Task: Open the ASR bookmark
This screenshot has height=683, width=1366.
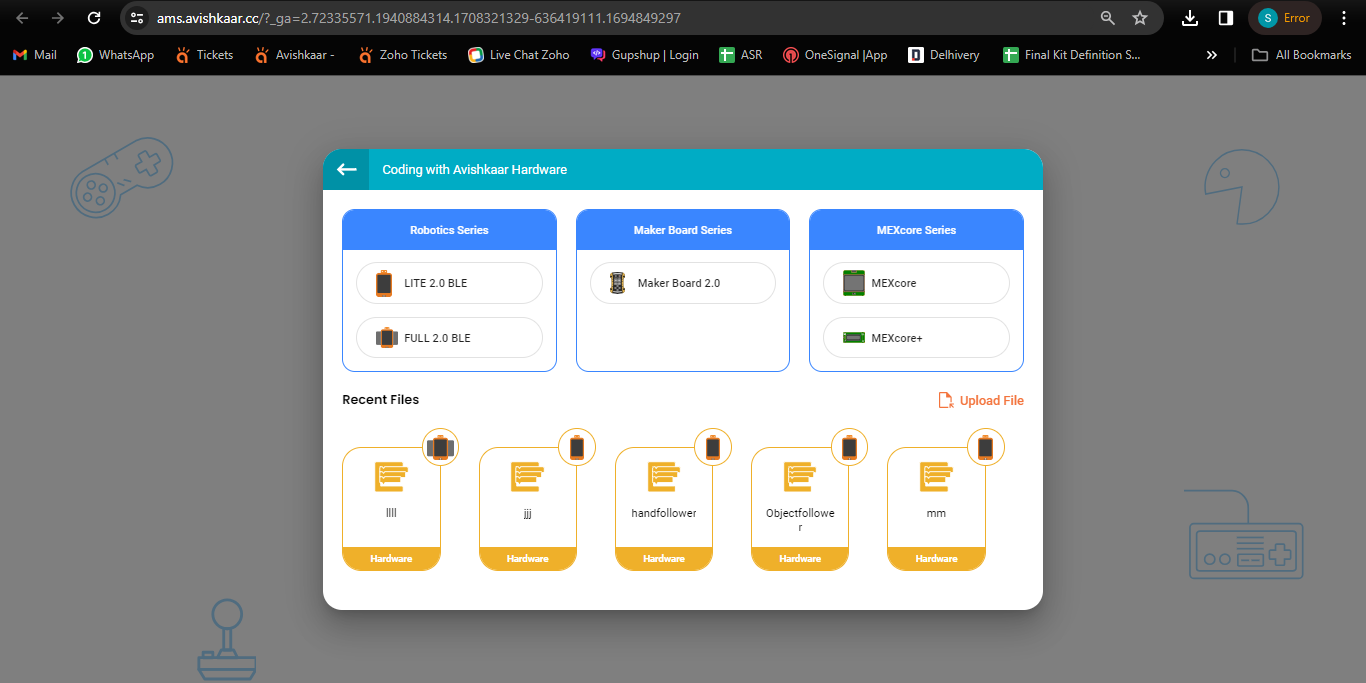Action: click(741, 55)
